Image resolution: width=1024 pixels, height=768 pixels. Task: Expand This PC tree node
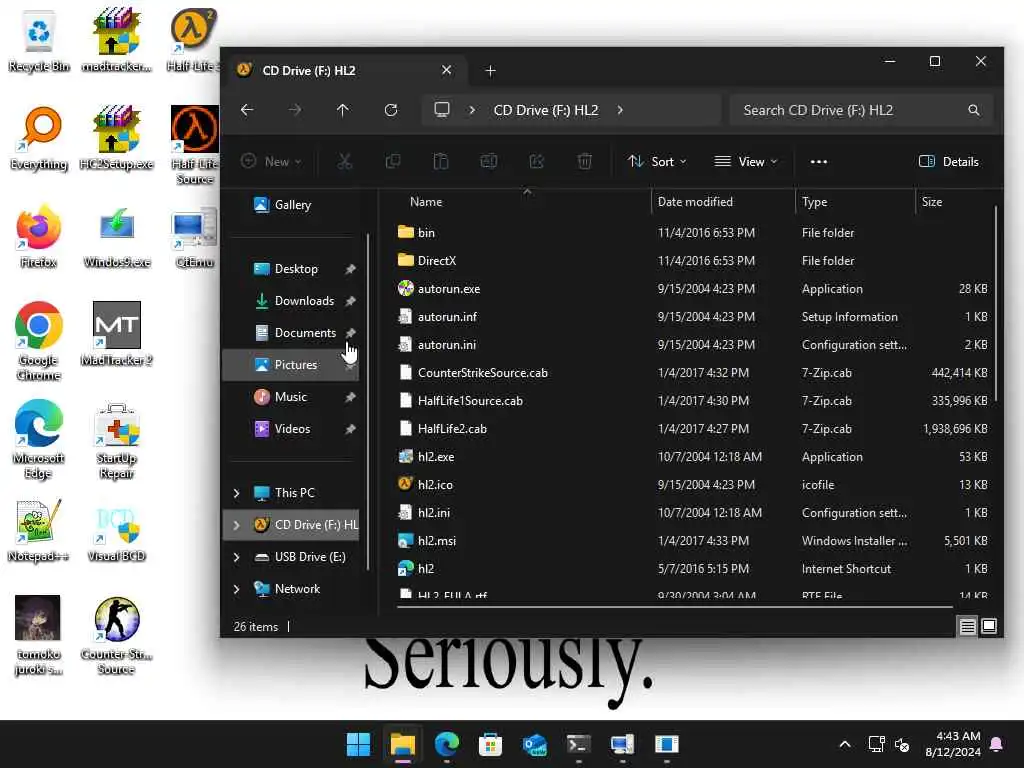[x=236, y=493]
